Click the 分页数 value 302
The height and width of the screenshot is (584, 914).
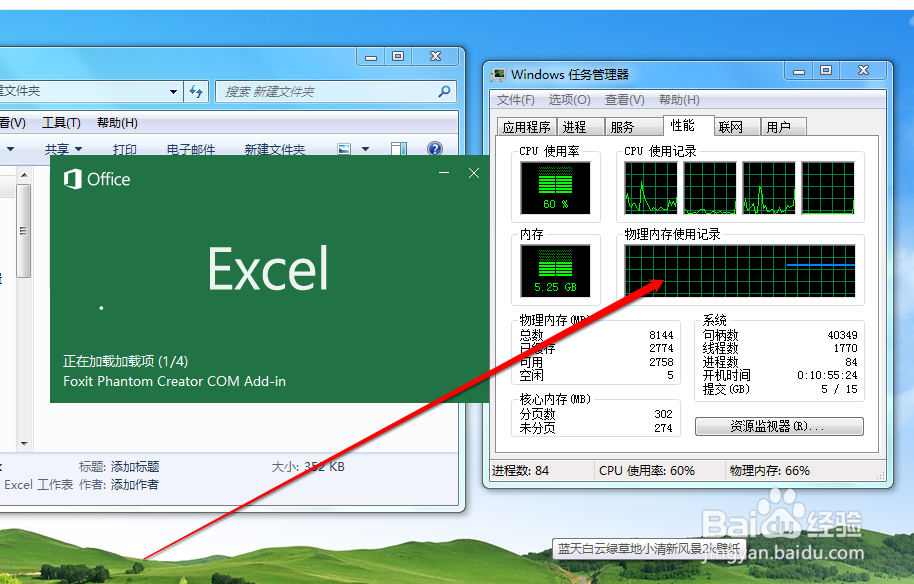(663, 414)
